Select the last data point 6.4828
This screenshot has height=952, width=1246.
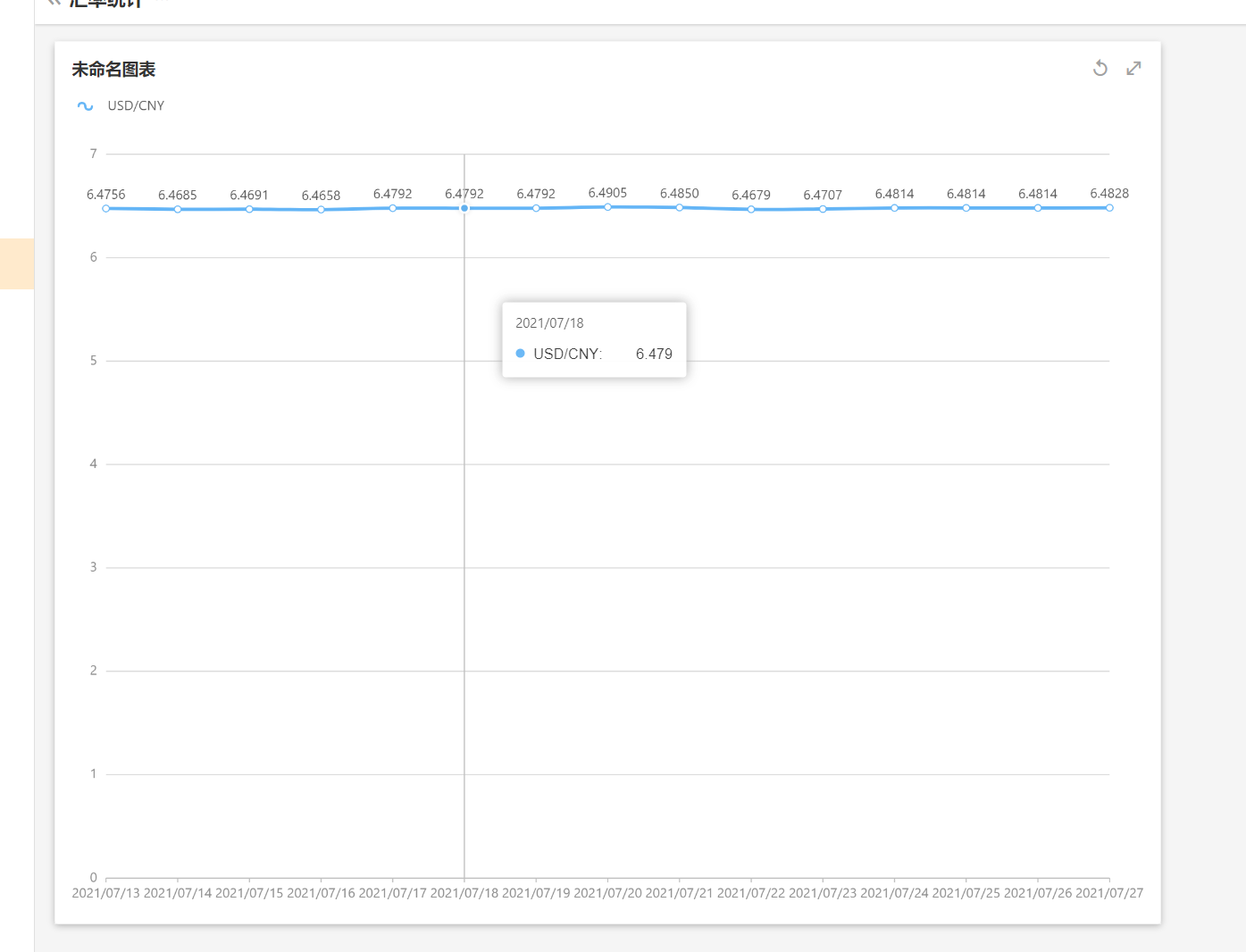1109,208
